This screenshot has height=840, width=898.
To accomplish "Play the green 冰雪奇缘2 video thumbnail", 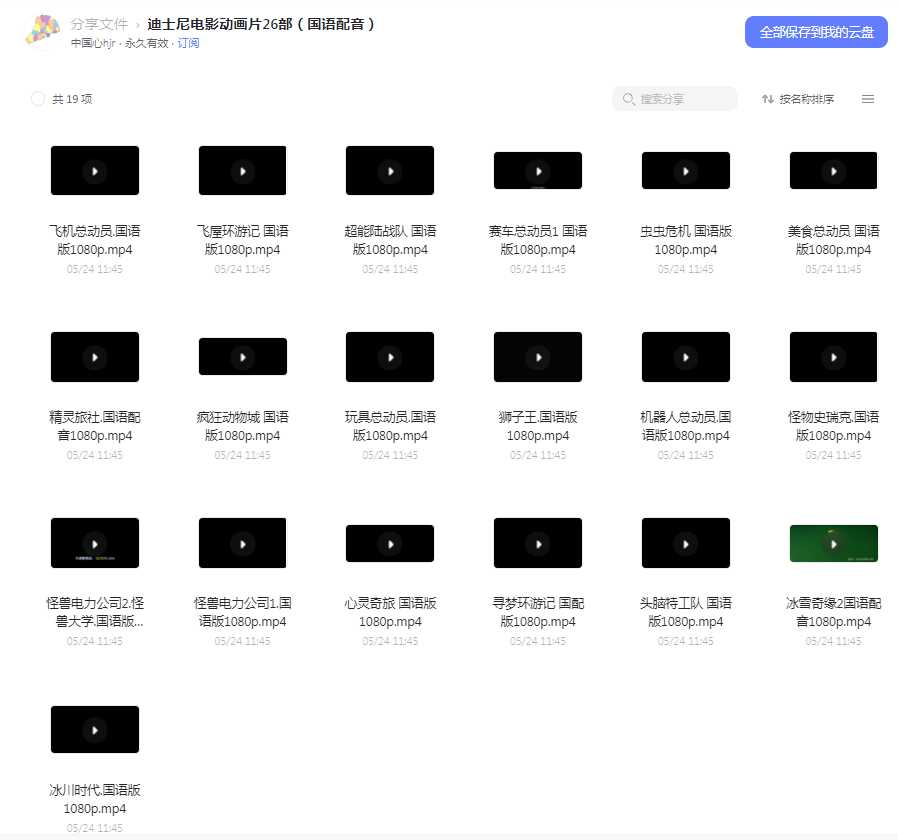I will 833,543.
